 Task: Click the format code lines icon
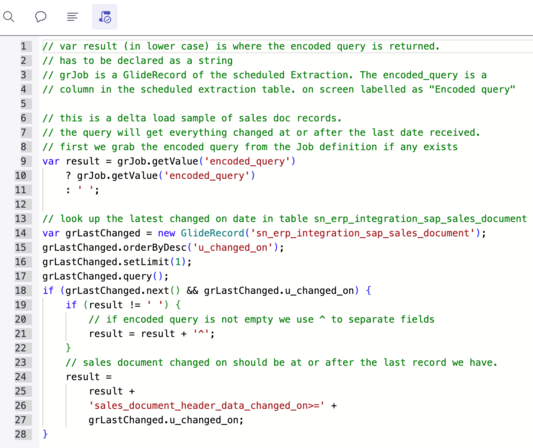(x=72, y=16)
